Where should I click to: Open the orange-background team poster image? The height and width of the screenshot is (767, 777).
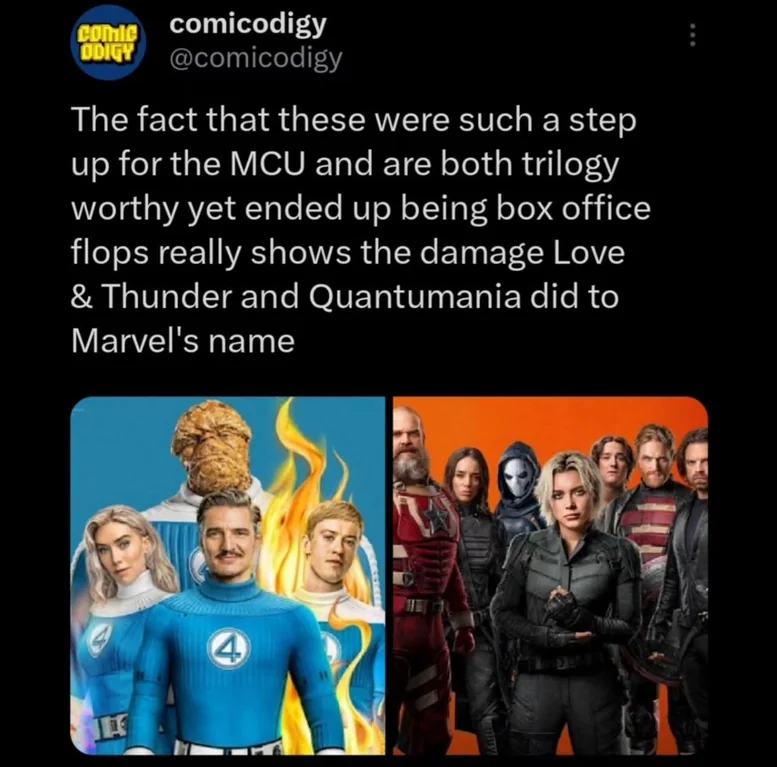point(551,576)
